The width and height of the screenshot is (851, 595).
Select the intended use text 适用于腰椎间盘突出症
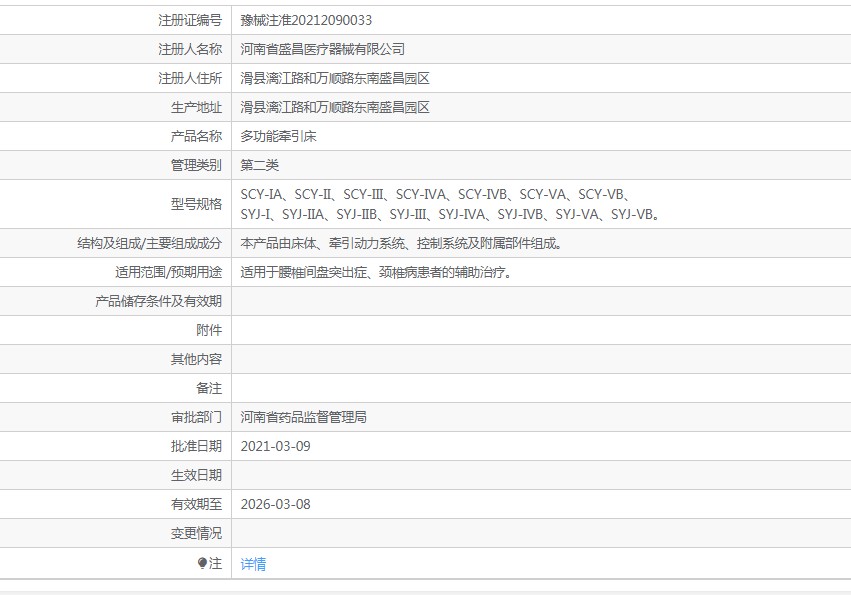376,272
